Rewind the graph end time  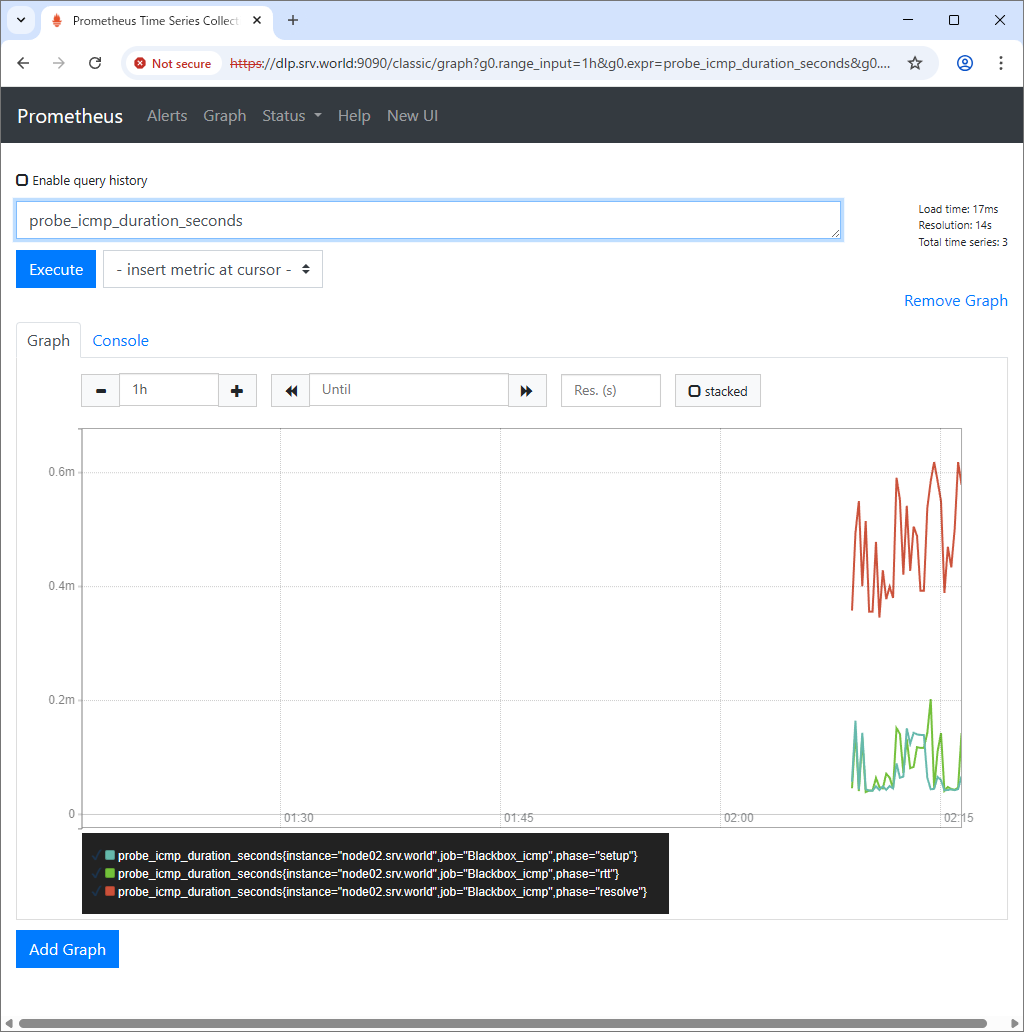290,390
